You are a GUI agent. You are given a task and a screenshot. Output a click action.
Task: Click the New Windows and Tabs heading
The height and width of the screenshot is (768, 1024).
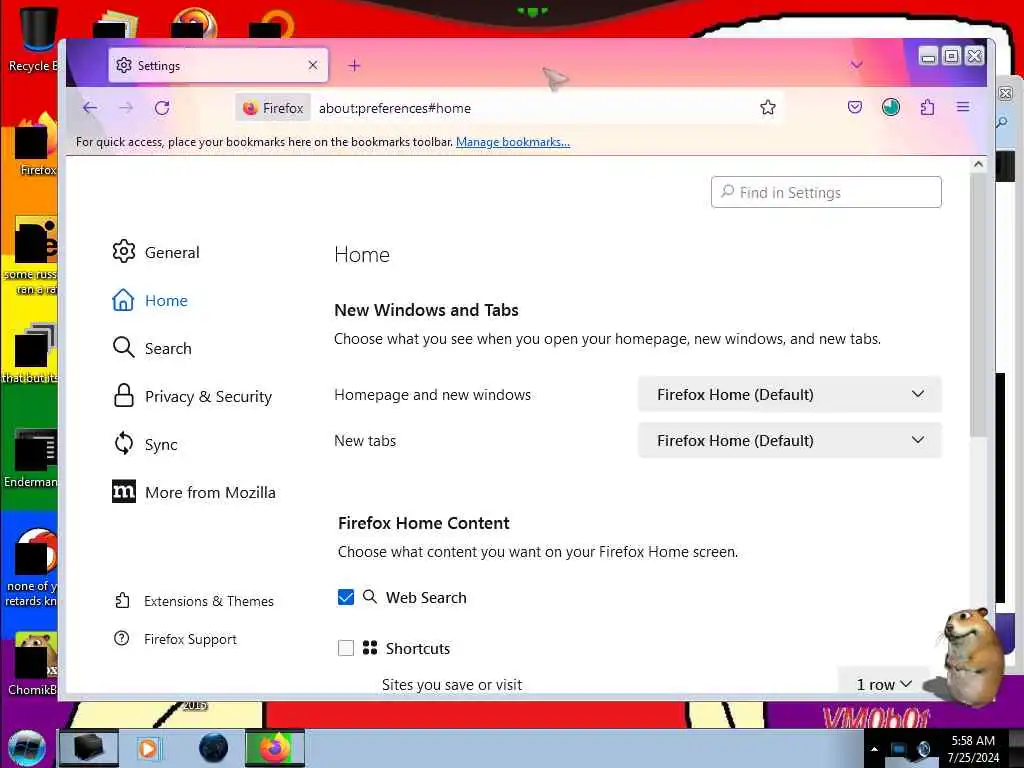pyautogui.click(x=426, y=310)
